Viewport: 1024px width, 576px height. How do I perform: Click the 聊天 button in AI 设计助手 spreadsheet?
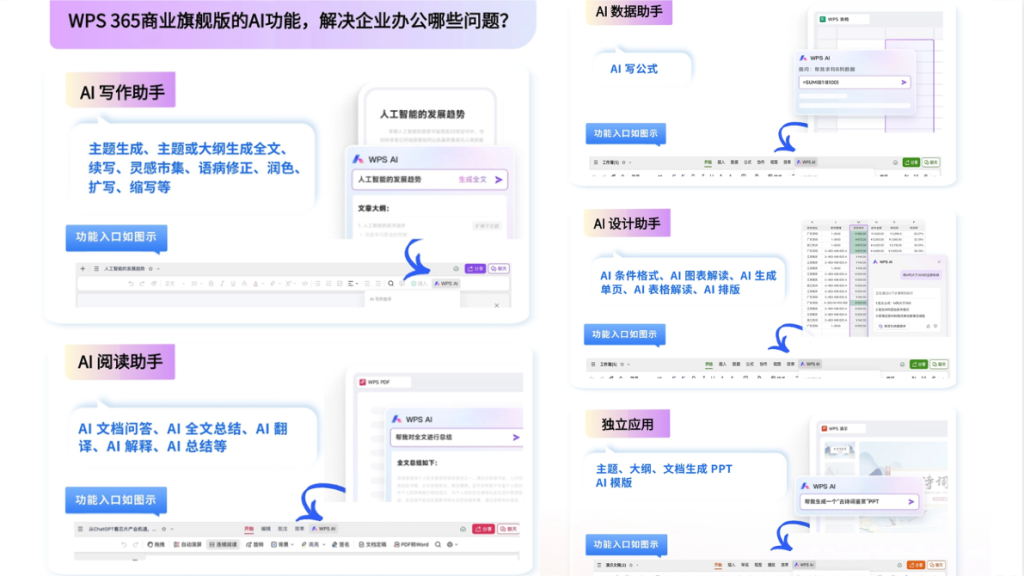[x=939, y=364]
